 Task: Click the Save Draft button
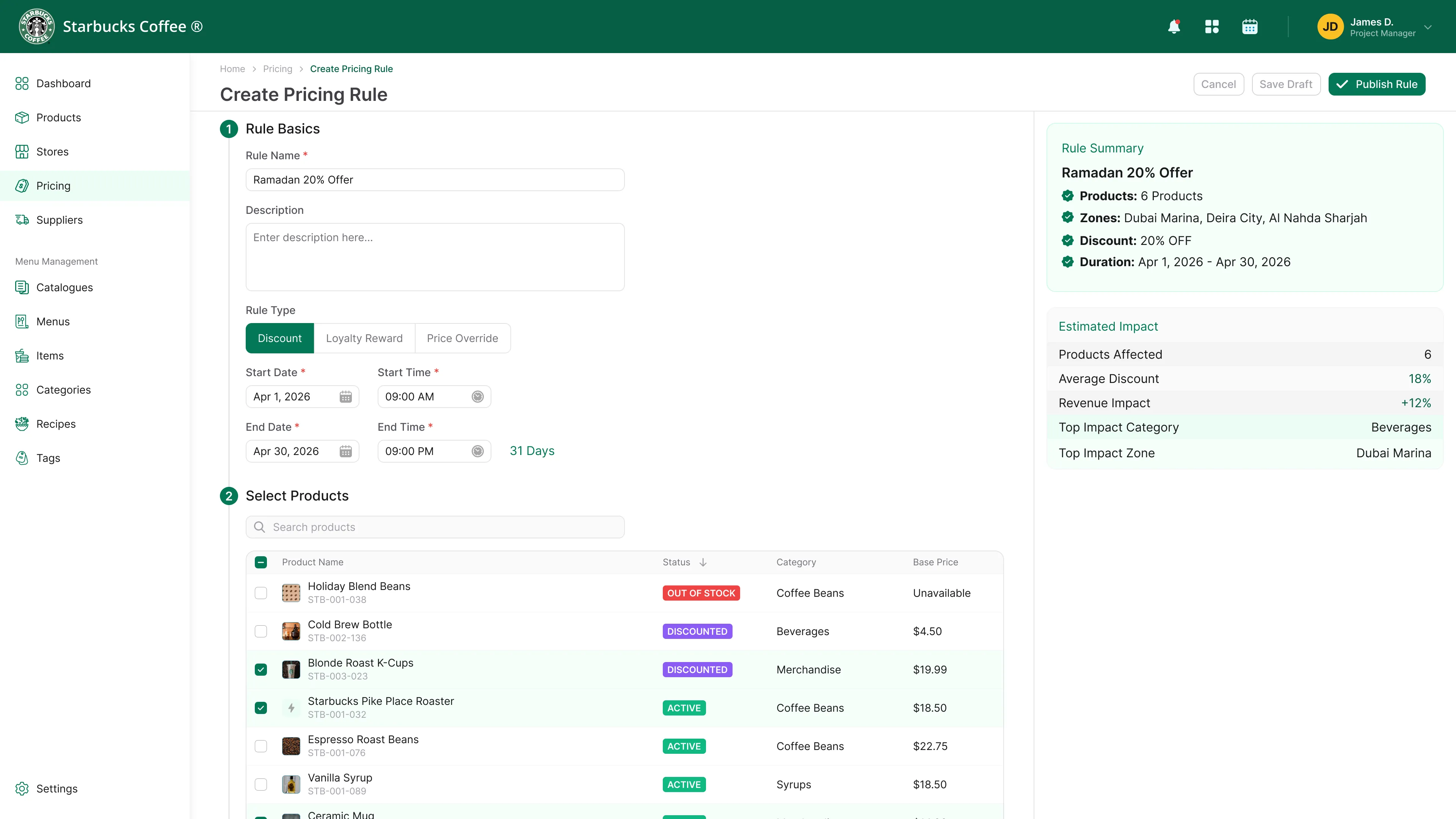point(1286,84)
